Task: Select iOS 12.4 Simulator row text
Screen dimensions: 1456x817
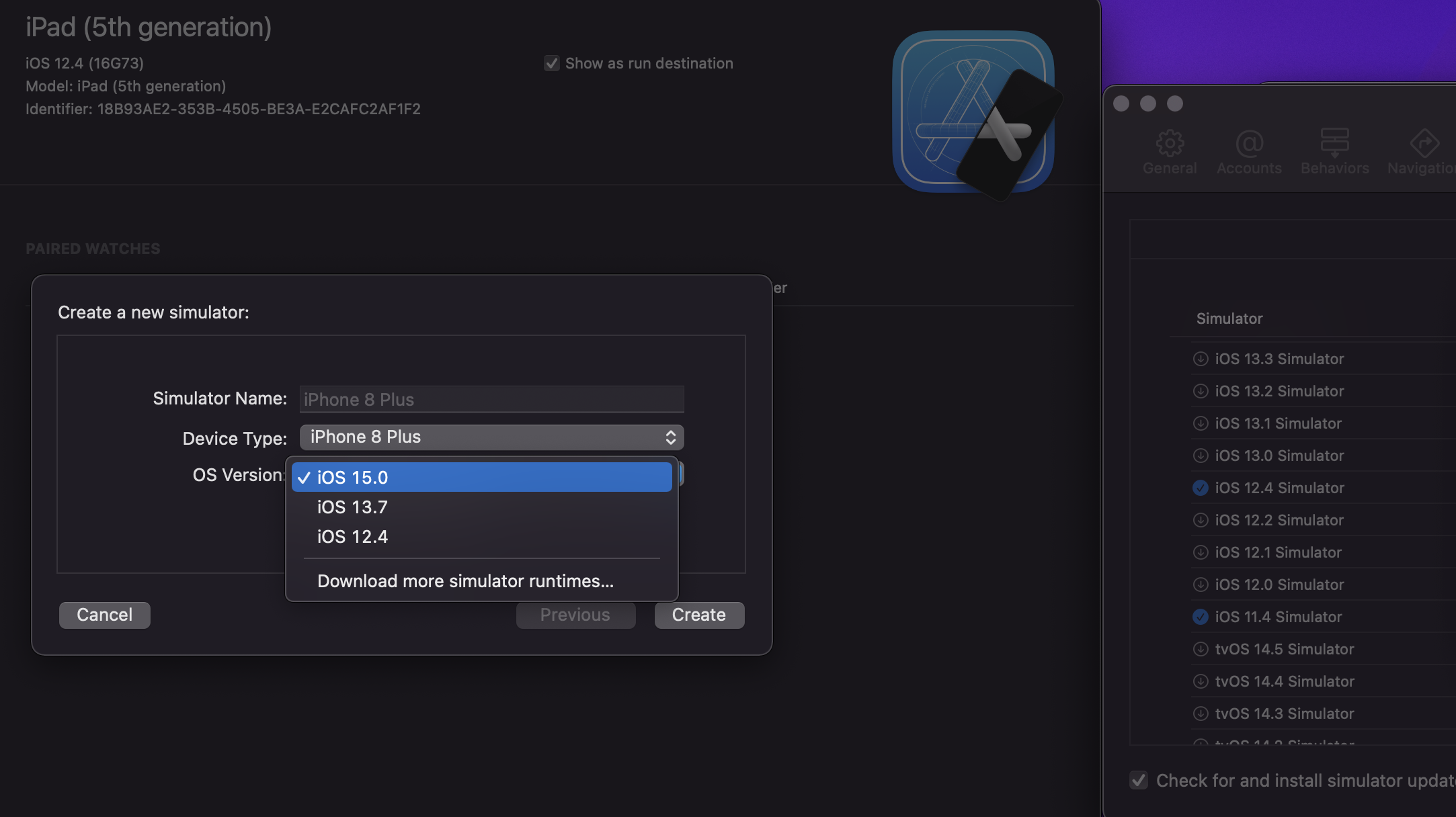Action: click(x=1279, y=488)
